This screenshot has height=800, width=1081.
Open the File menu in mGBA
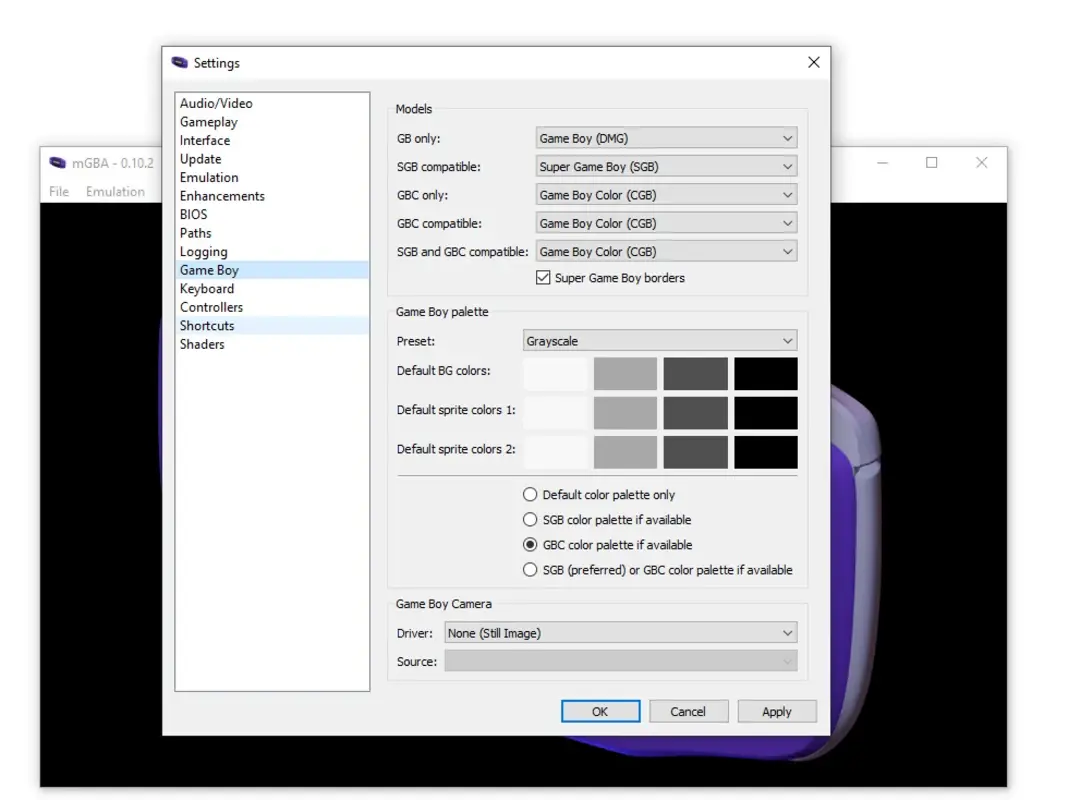click(58, 191)
